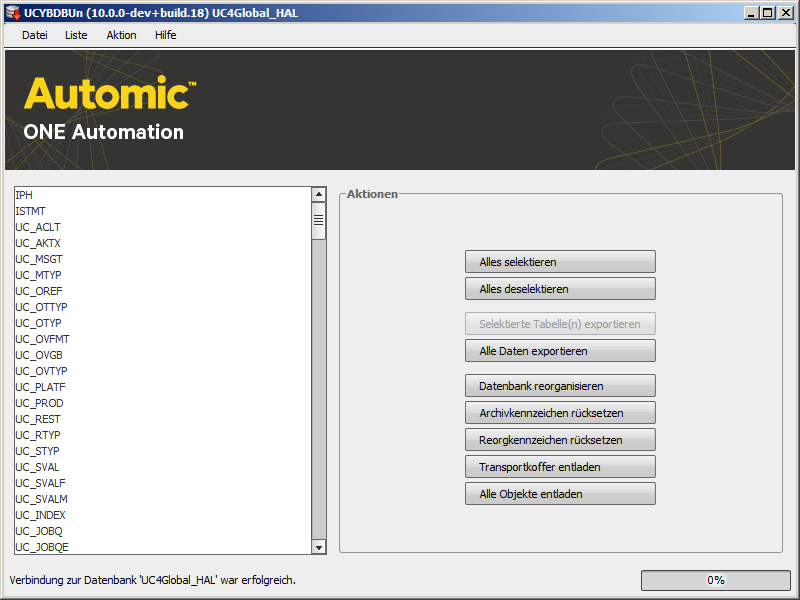The height and width of the screenshot is (600, 800).
Task: Open the Aktion menu
Action: [121, 35]
